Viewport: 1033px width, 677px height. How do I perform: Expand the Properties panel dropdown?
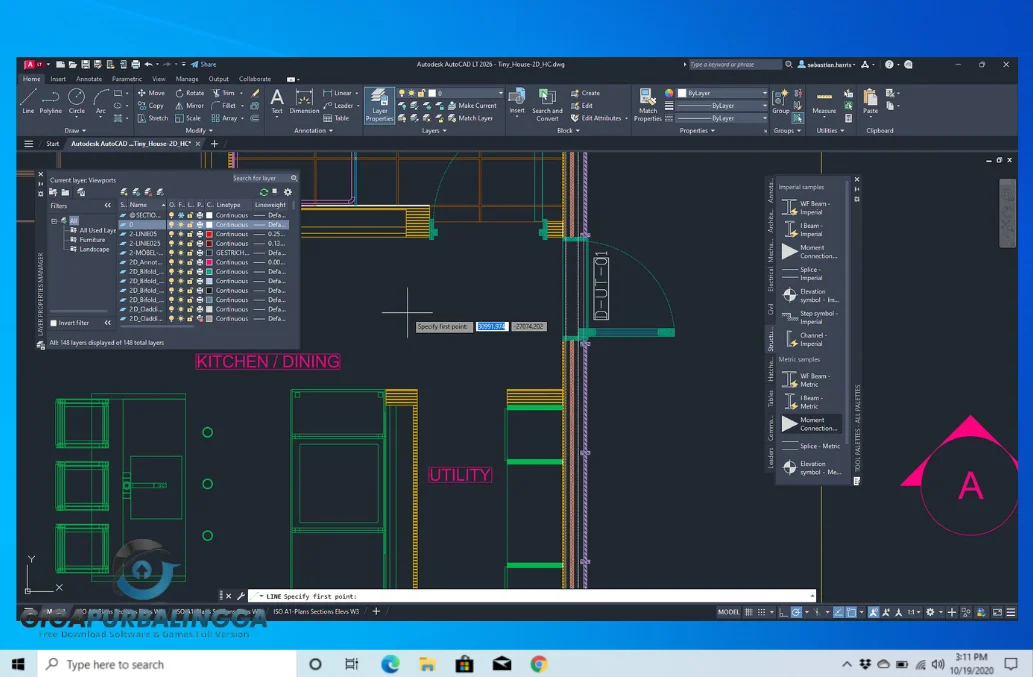coord(697,131)
